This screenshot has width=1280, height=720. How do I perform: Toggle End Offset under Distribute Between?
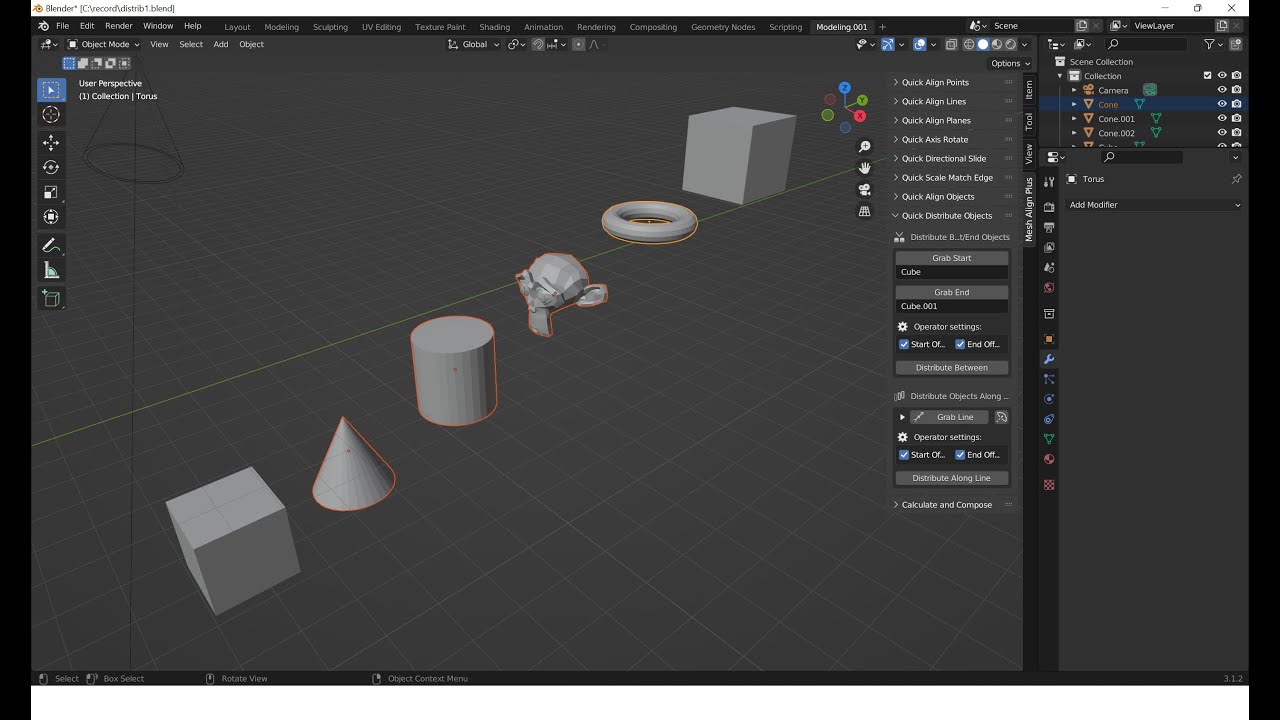click(x=960, y=344)
